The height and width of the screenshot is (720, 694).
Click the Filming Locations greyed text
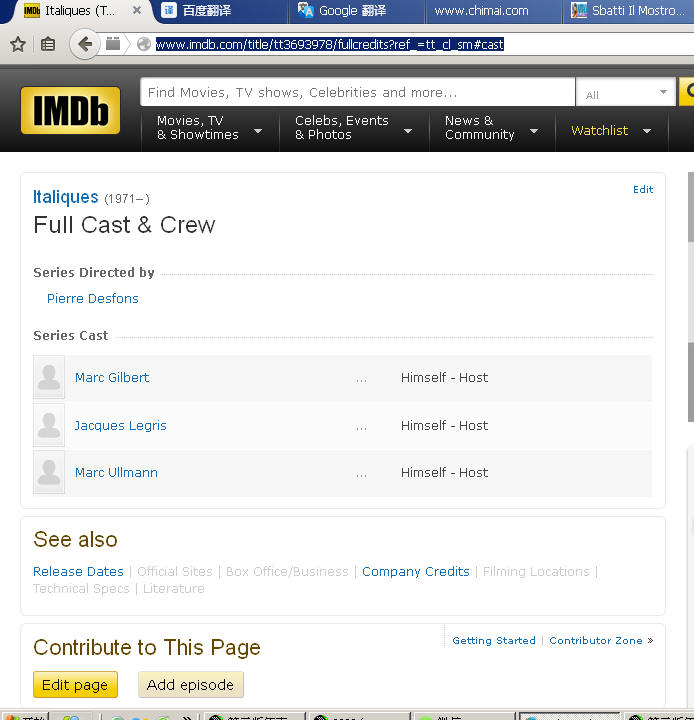click(x=536, y=572)
